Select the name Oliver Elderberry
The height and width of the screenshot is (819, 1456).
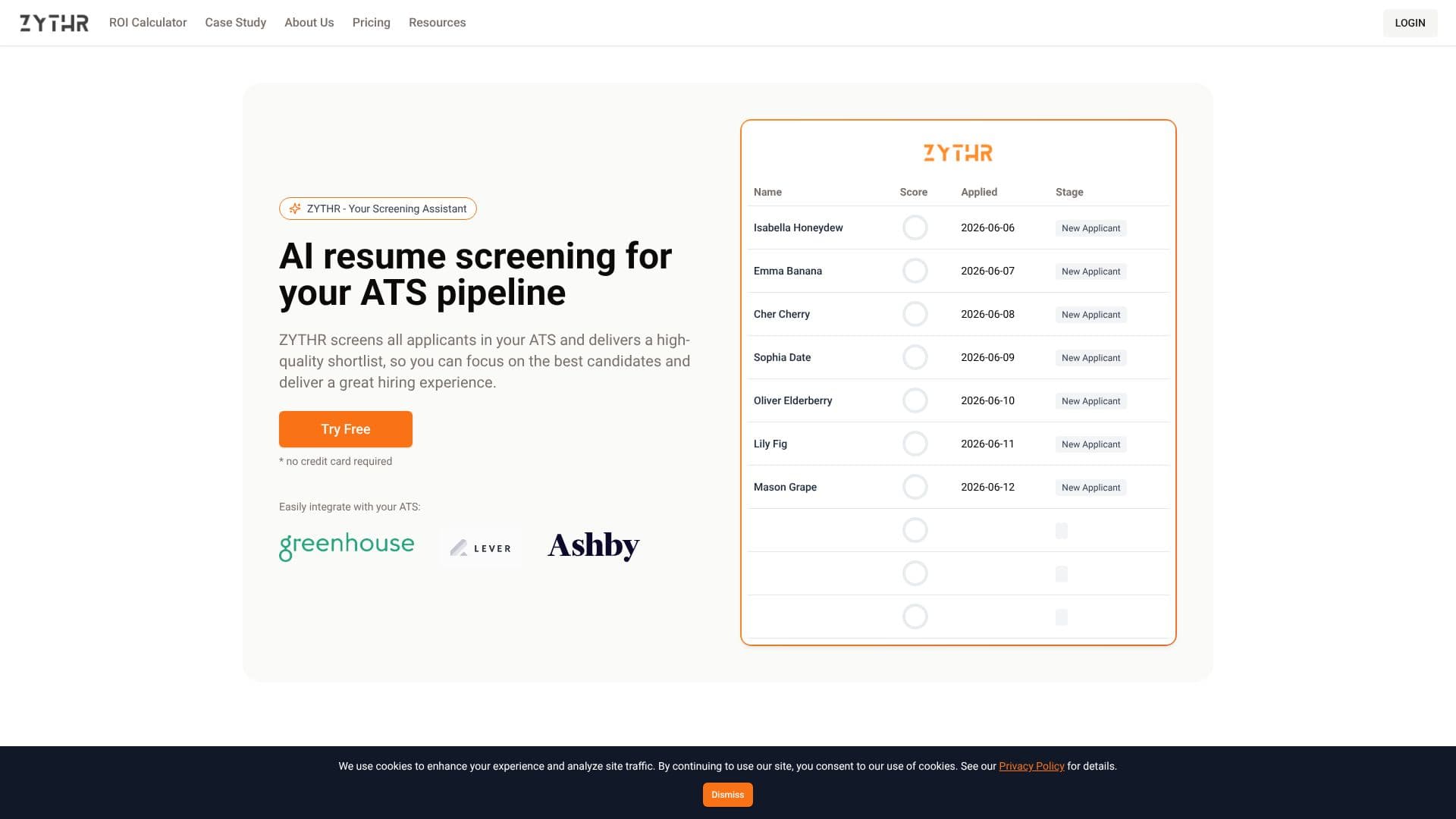pos(792,400)
